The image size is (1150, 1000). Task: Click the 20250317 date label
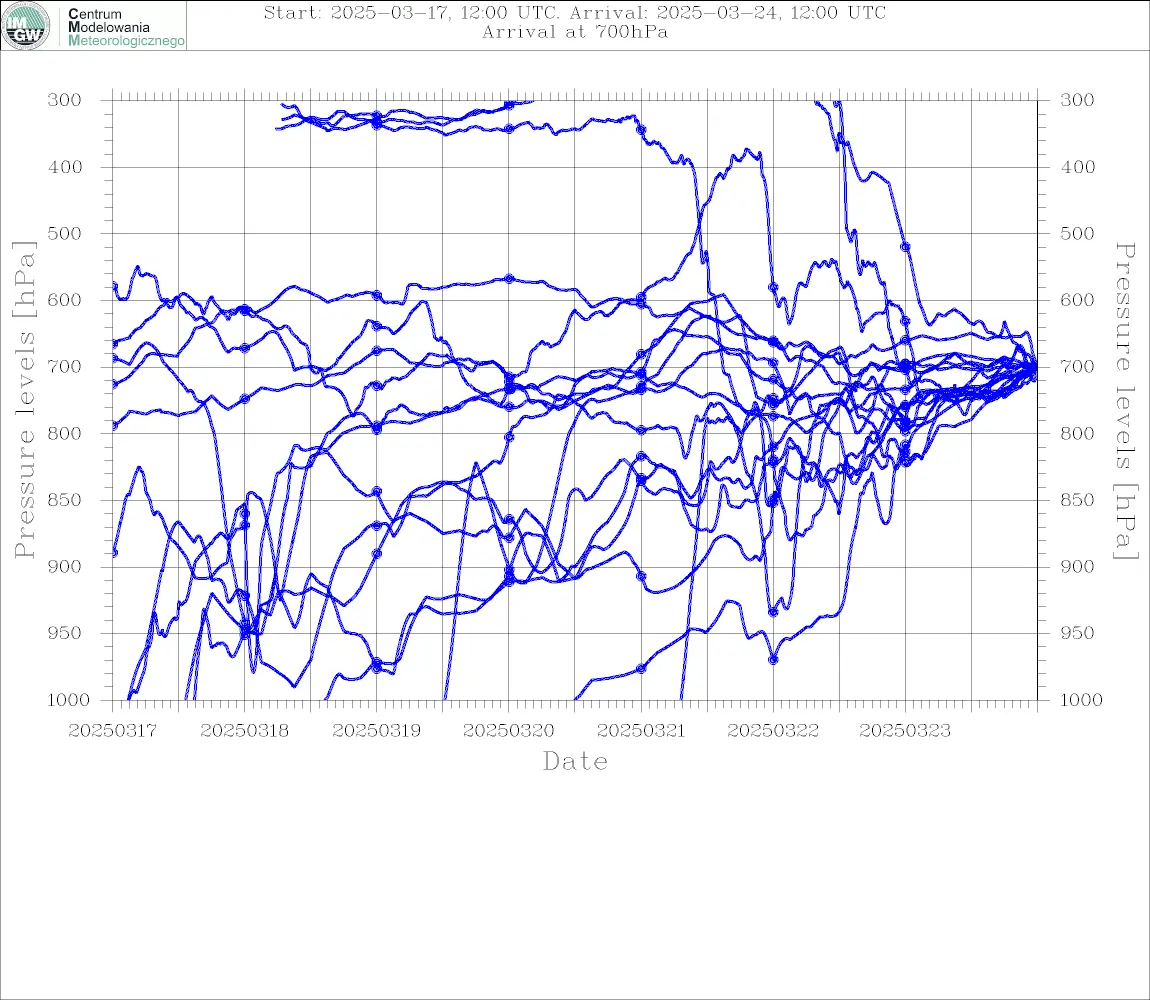112,731
